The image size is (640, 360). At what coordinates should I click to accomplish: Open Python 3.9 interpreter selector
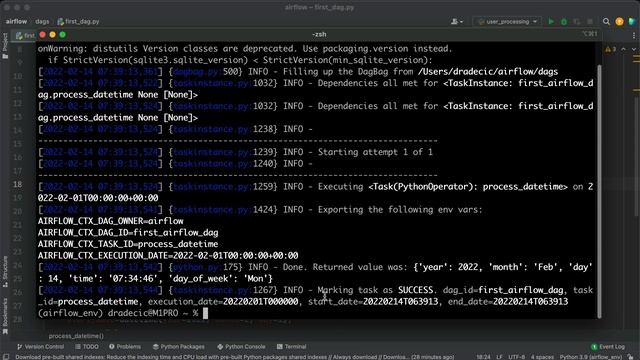coord(590,357)
